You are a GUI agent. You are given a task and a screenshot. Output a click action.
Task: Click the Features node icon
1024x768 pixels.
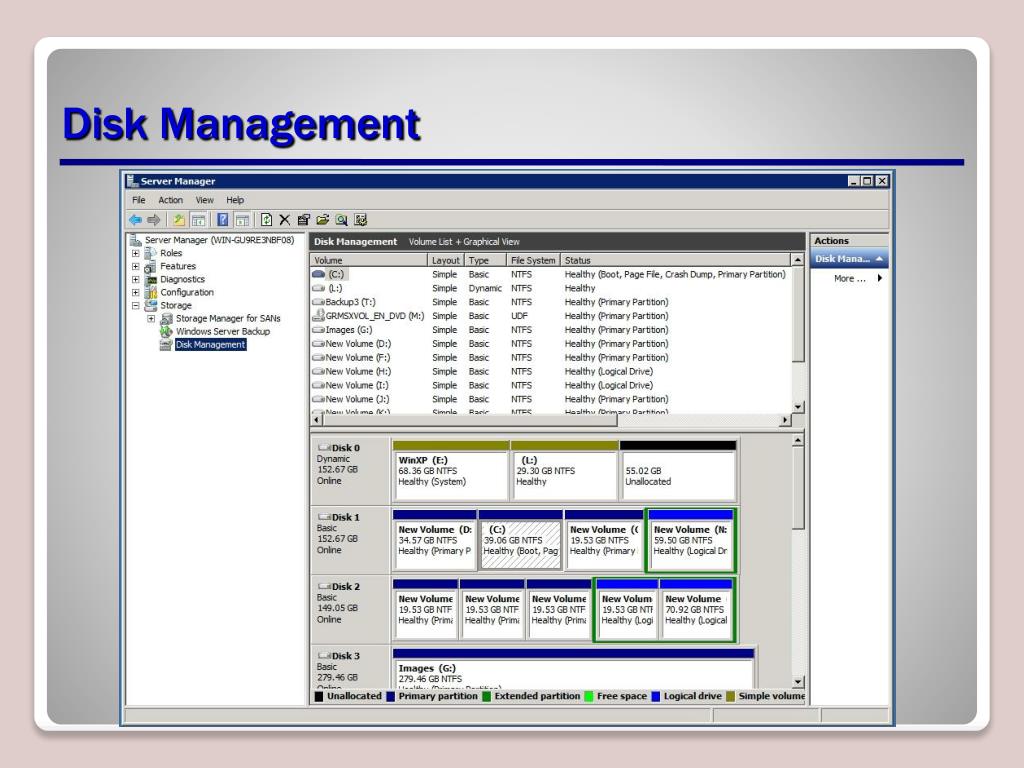[x=150, y=266]
